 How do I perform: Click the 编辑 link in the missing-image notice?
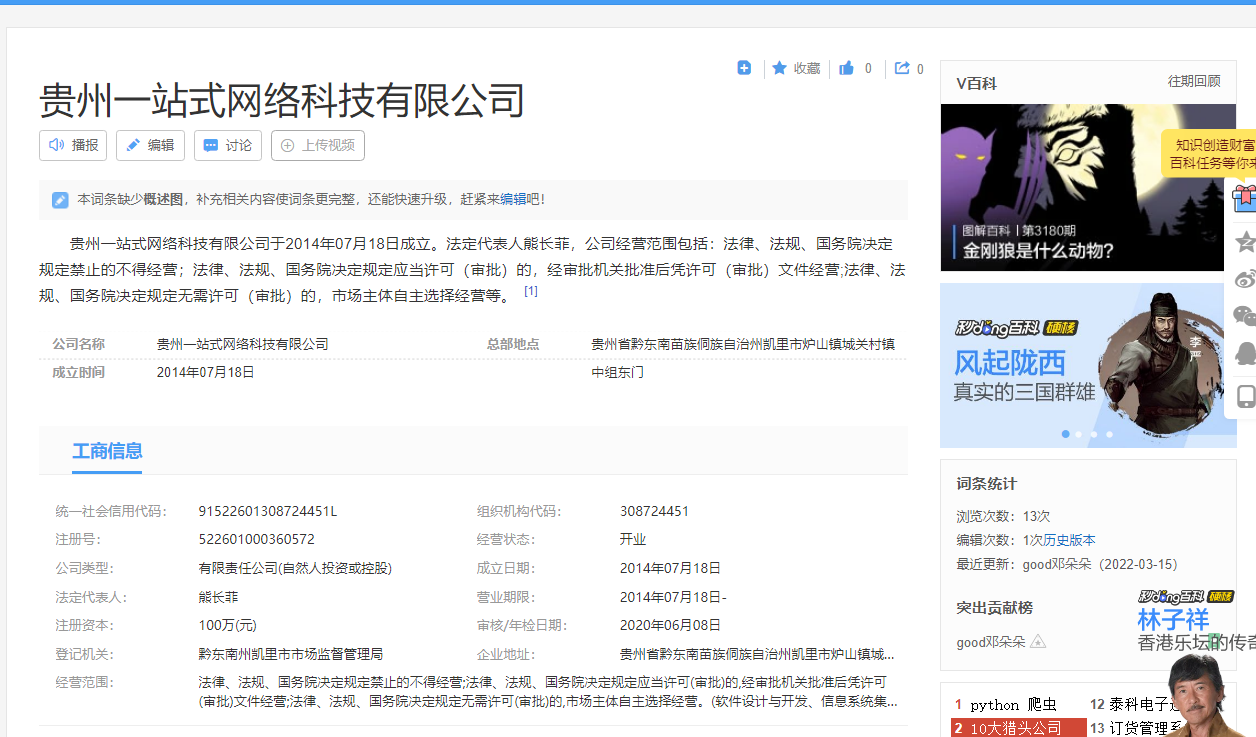[513, 200]
